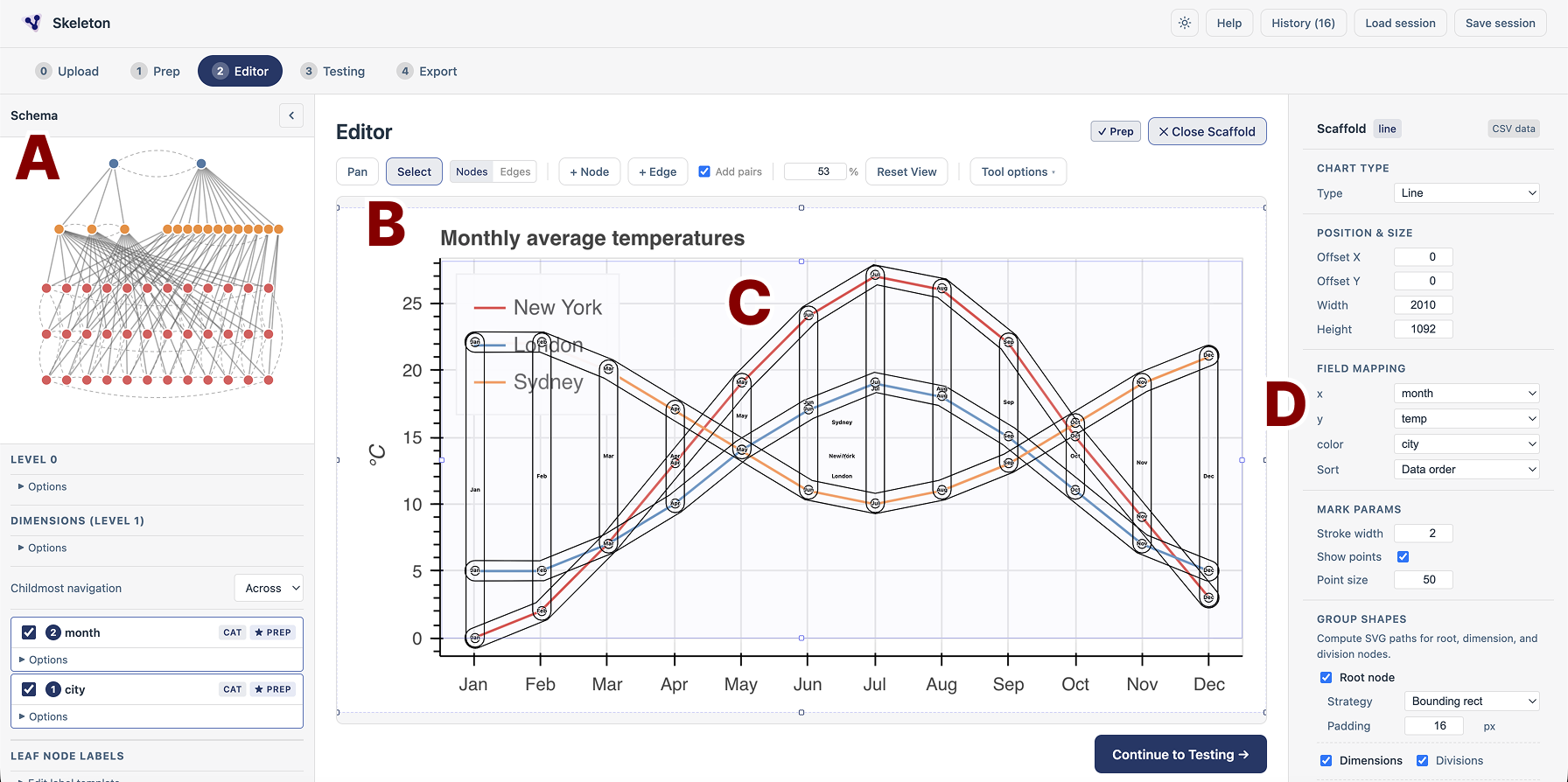Click the CAT badge on month row
The image size is (1568, 782).
pyautogui.click(x=232, y=632)
